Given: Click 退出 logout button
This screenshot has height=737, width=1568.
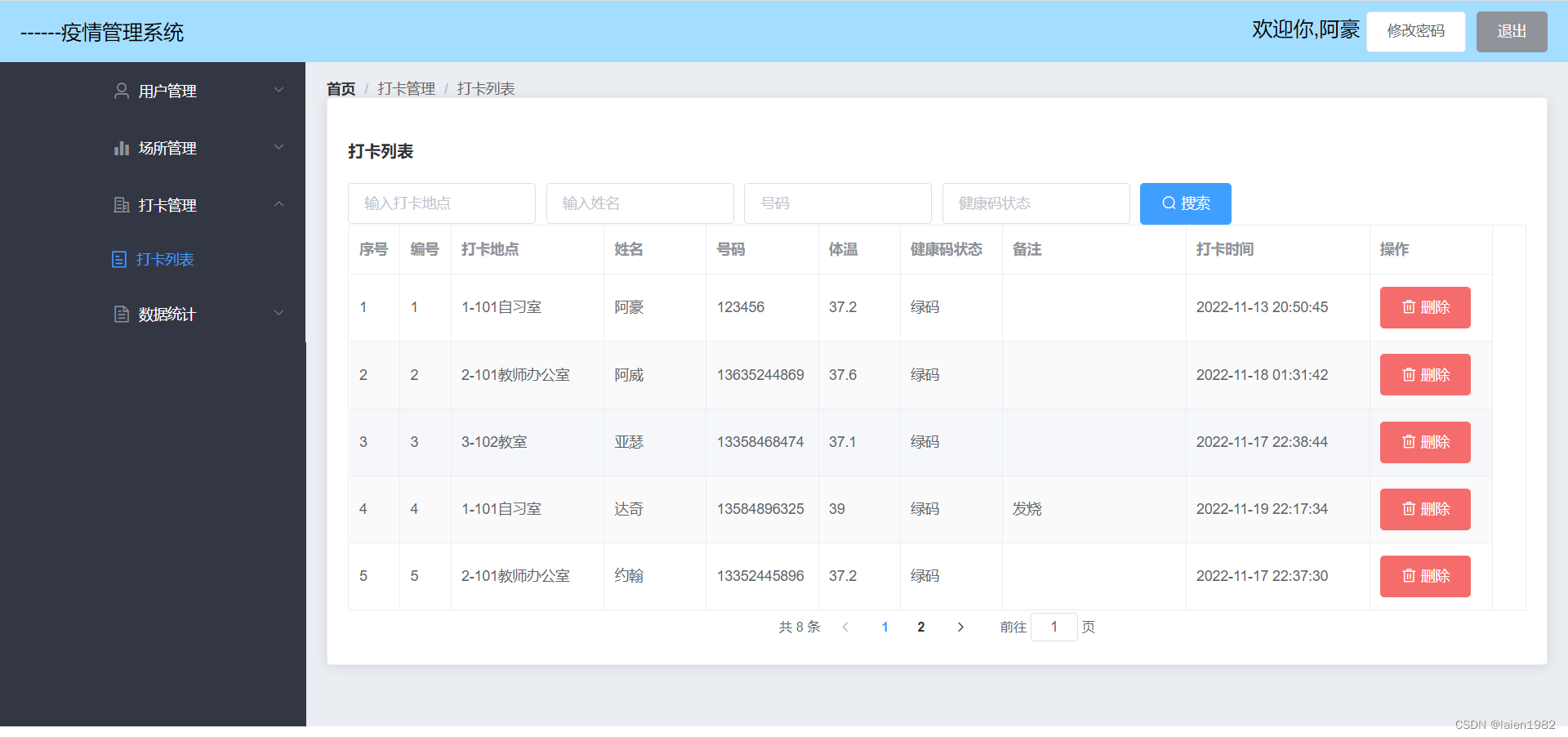Looking at the screenshot, I should [x=1512, y=31].
